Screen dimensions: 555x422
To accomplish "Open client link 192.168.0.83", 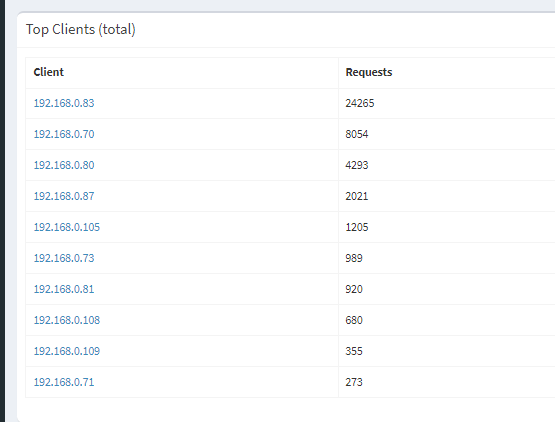I will [x=64, y=103].
